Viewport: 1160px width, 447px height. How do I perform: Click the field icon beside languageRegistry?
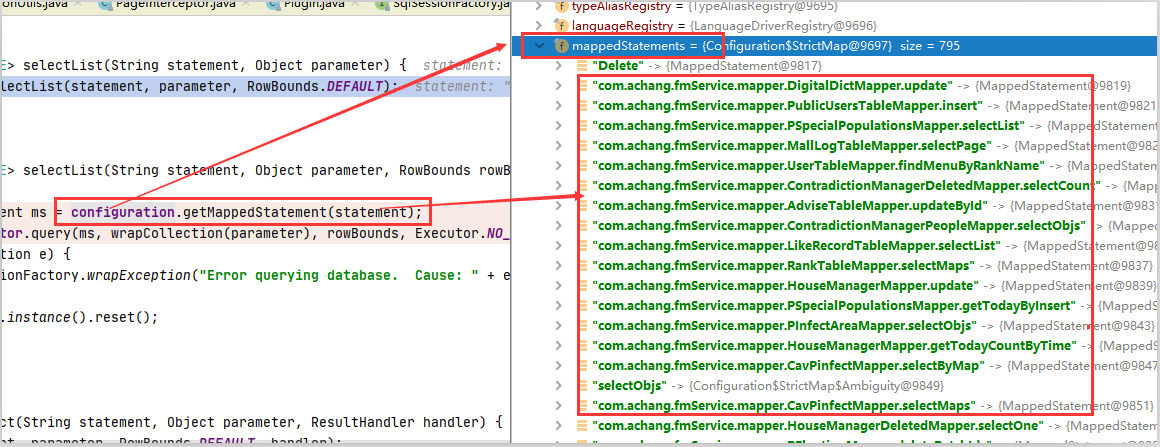click(560, 26)
